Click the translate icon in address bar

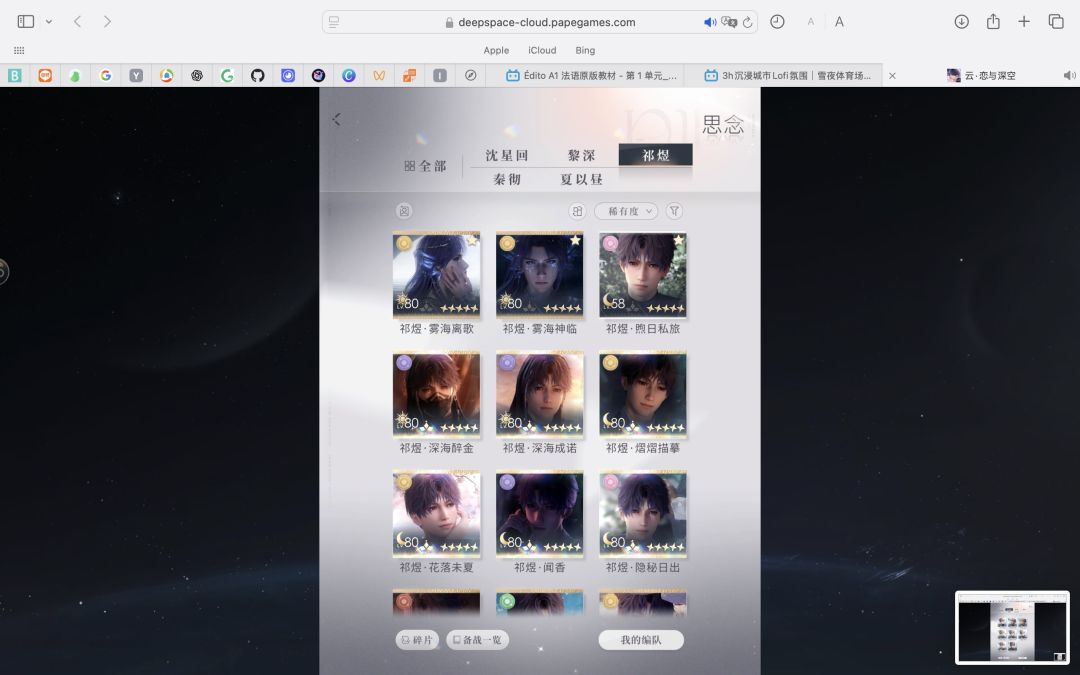click(729, 22)
